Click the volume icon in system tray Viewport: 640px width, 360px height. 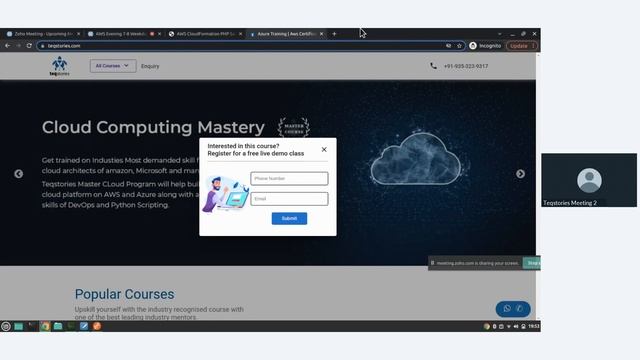(516, 327)
